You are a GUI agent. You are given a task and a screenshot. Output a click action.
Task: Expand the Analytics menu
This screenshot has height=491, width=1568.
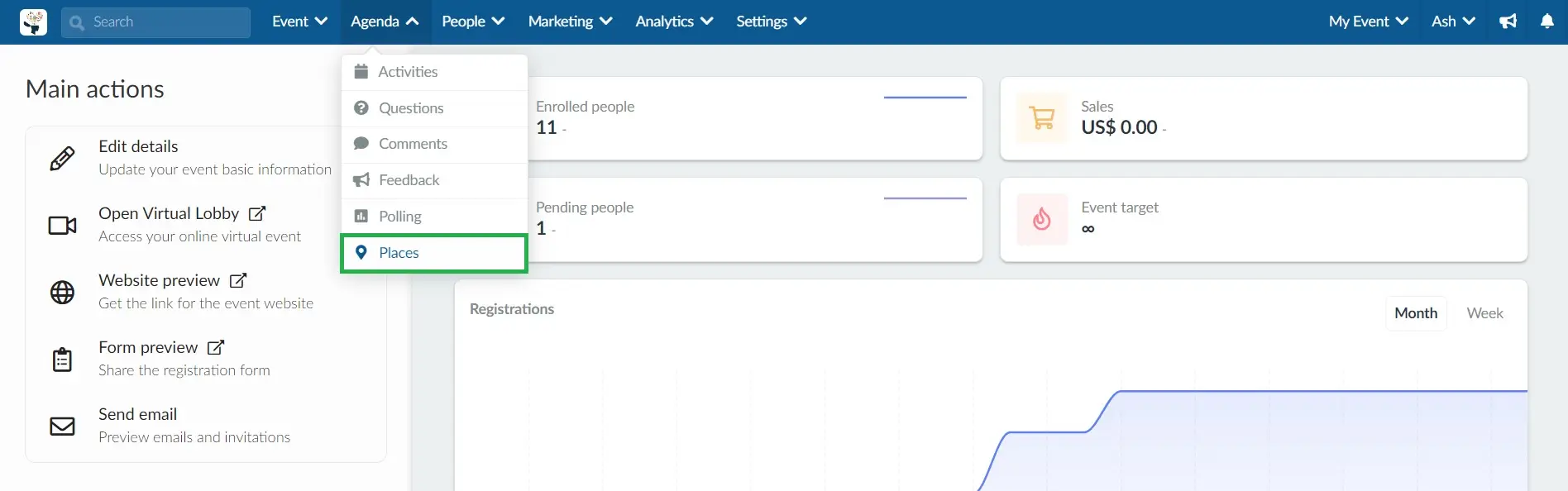(x=674, y=21)
